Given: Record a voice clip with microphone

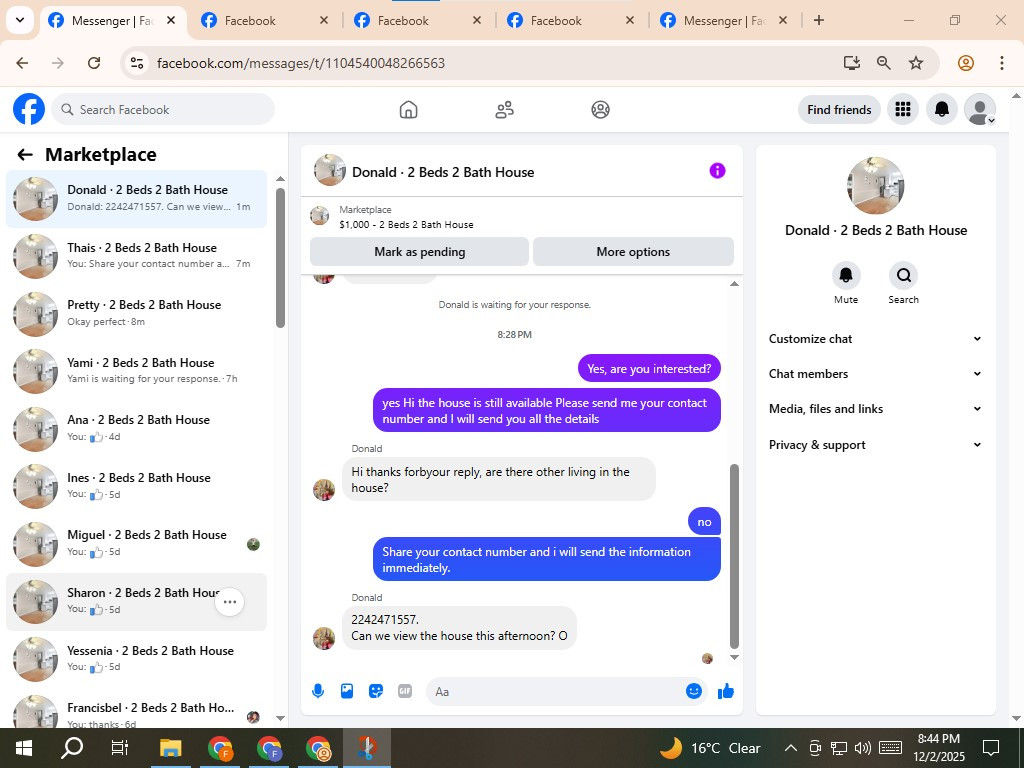Looking at the screenshot, I should coord(318,691).
